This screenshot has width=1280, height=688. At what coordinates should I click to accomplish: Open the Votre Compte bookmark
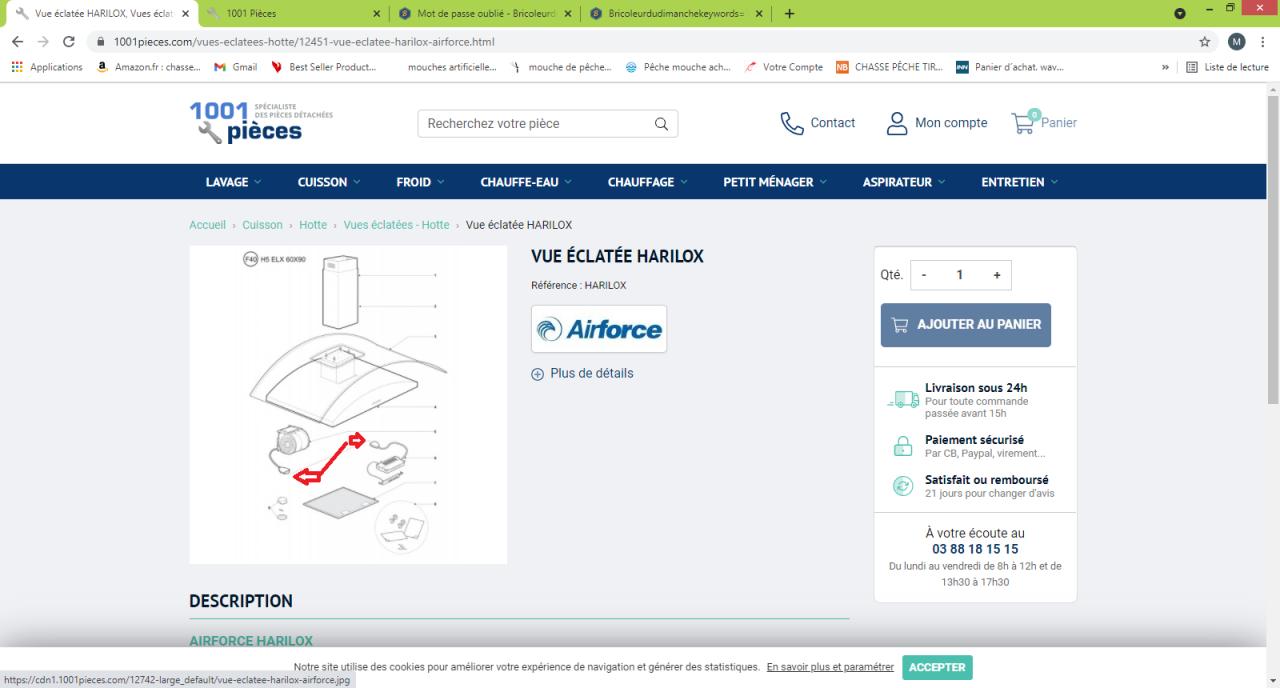(x=783, y=67)
